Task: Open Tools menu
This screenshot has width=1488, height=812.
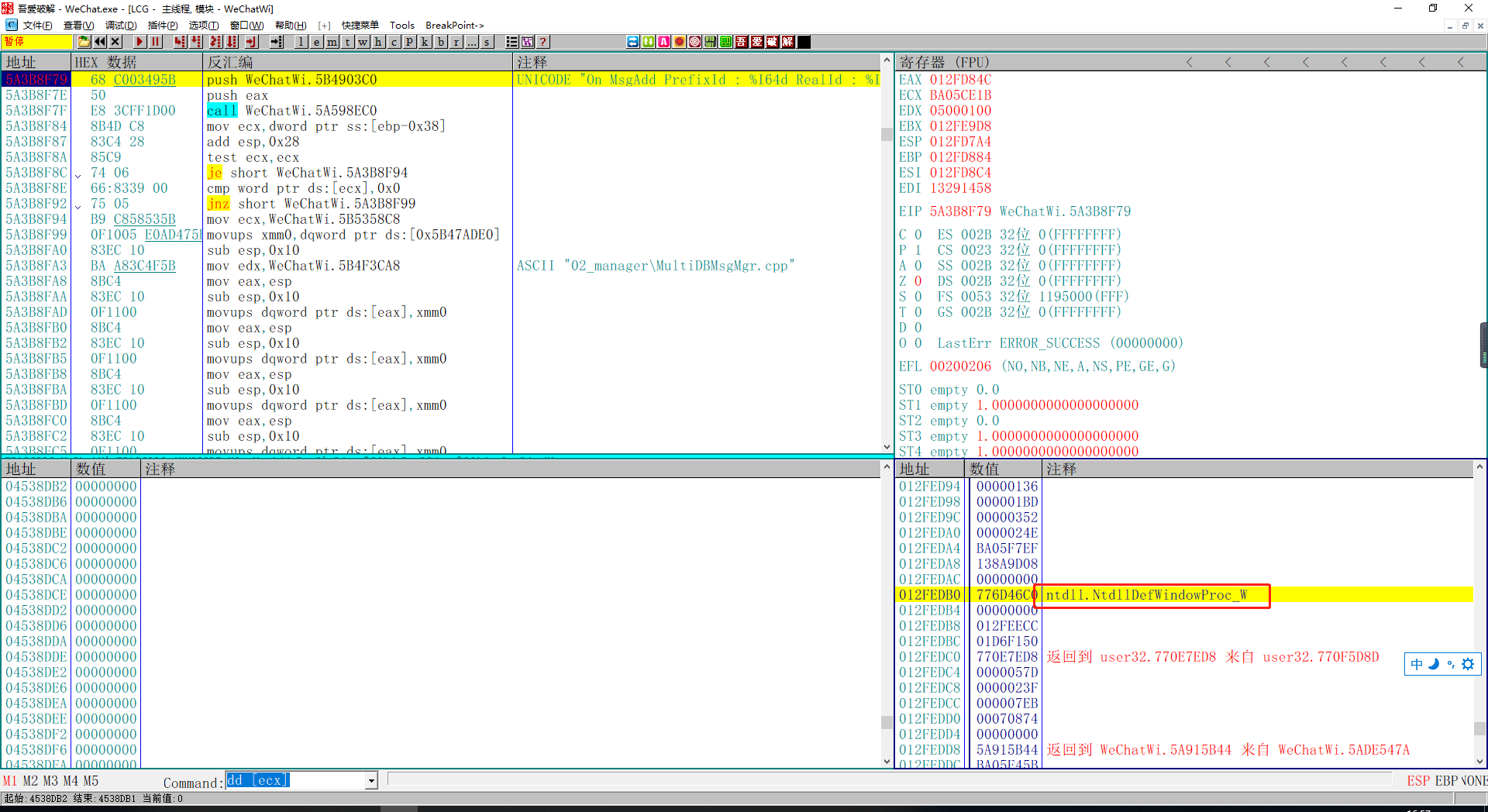Action: [x=401, y=26]
